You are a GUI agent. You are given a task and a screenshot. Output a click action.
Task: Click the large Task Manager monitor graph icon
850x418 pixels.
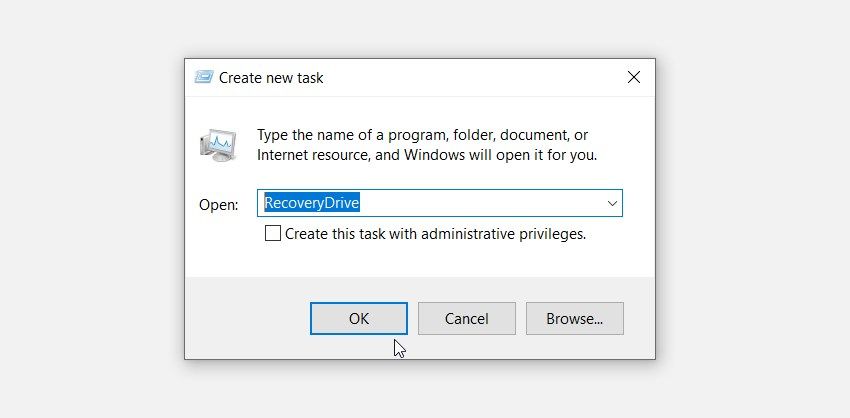tap(218, 145)
